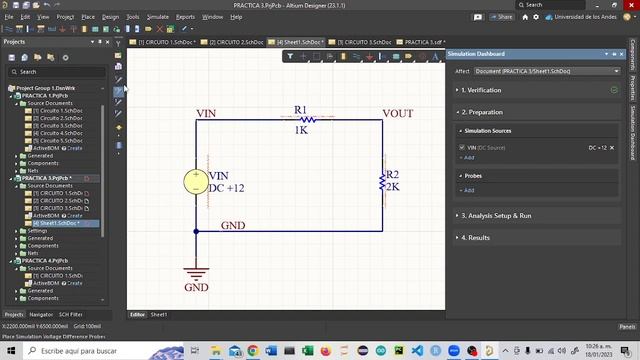Expand the Settings folder under PRACTICA 3

pos(16,231)
